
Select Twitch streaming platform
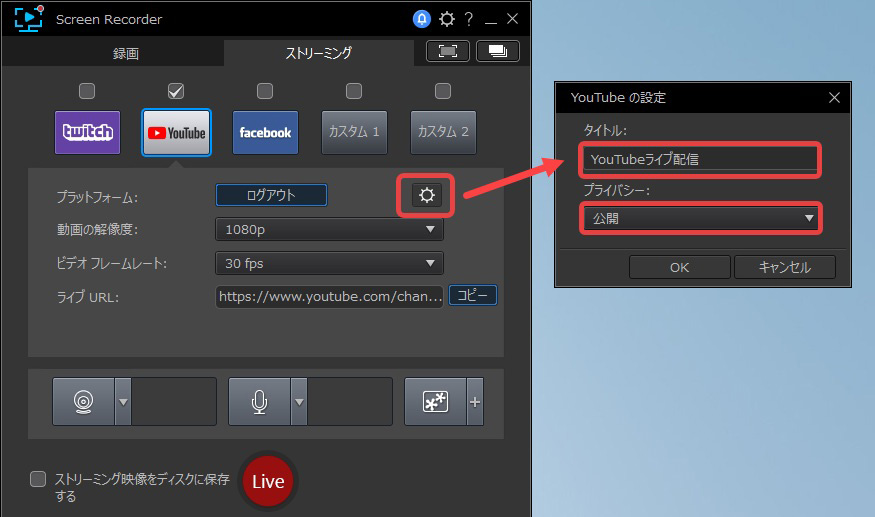(88, 132)
